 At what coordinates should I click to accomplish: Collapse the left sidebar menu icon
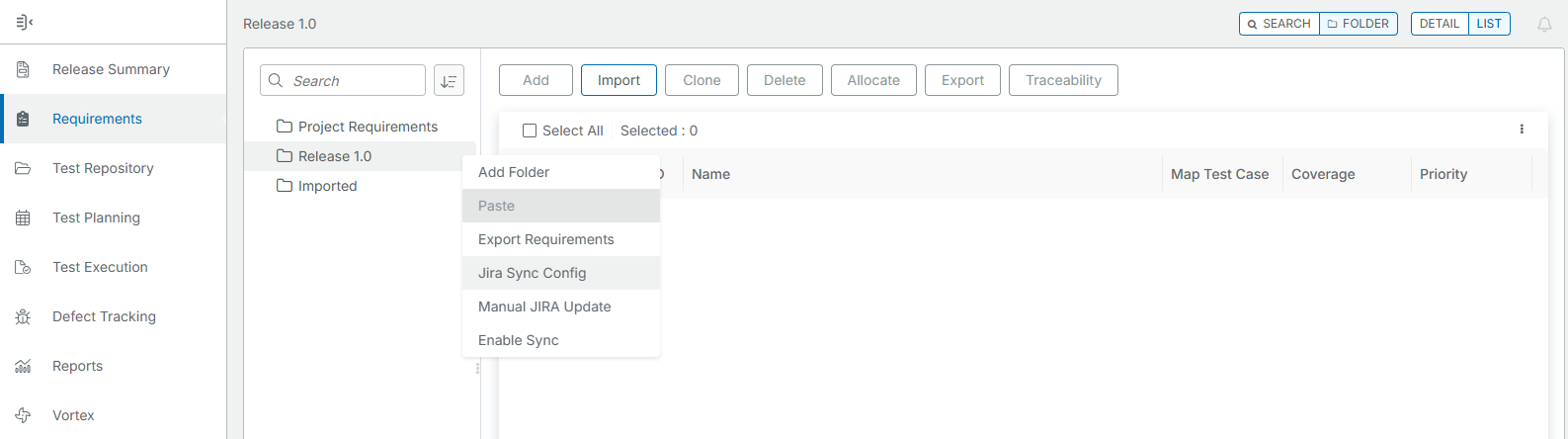(25, 22)
